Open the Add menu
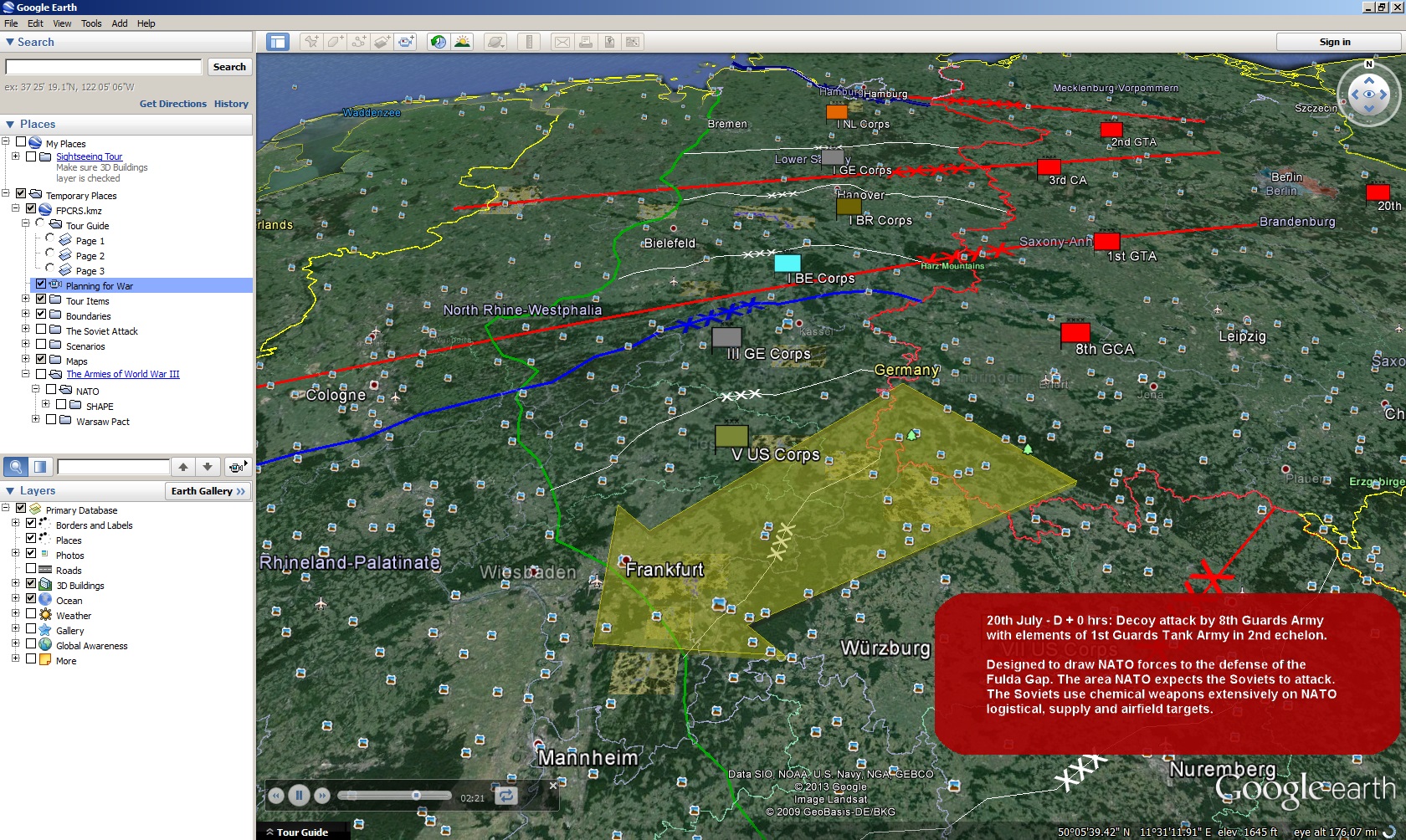This screenshot has width=1406, height=840. click(x=120, y=23)
